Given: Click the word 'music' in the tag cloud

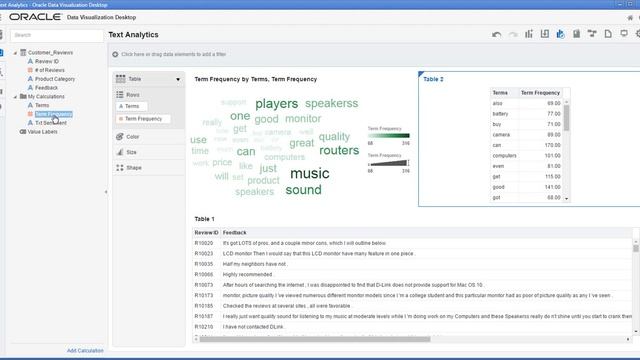Looking at the screenshot, I should pos(310,173).
